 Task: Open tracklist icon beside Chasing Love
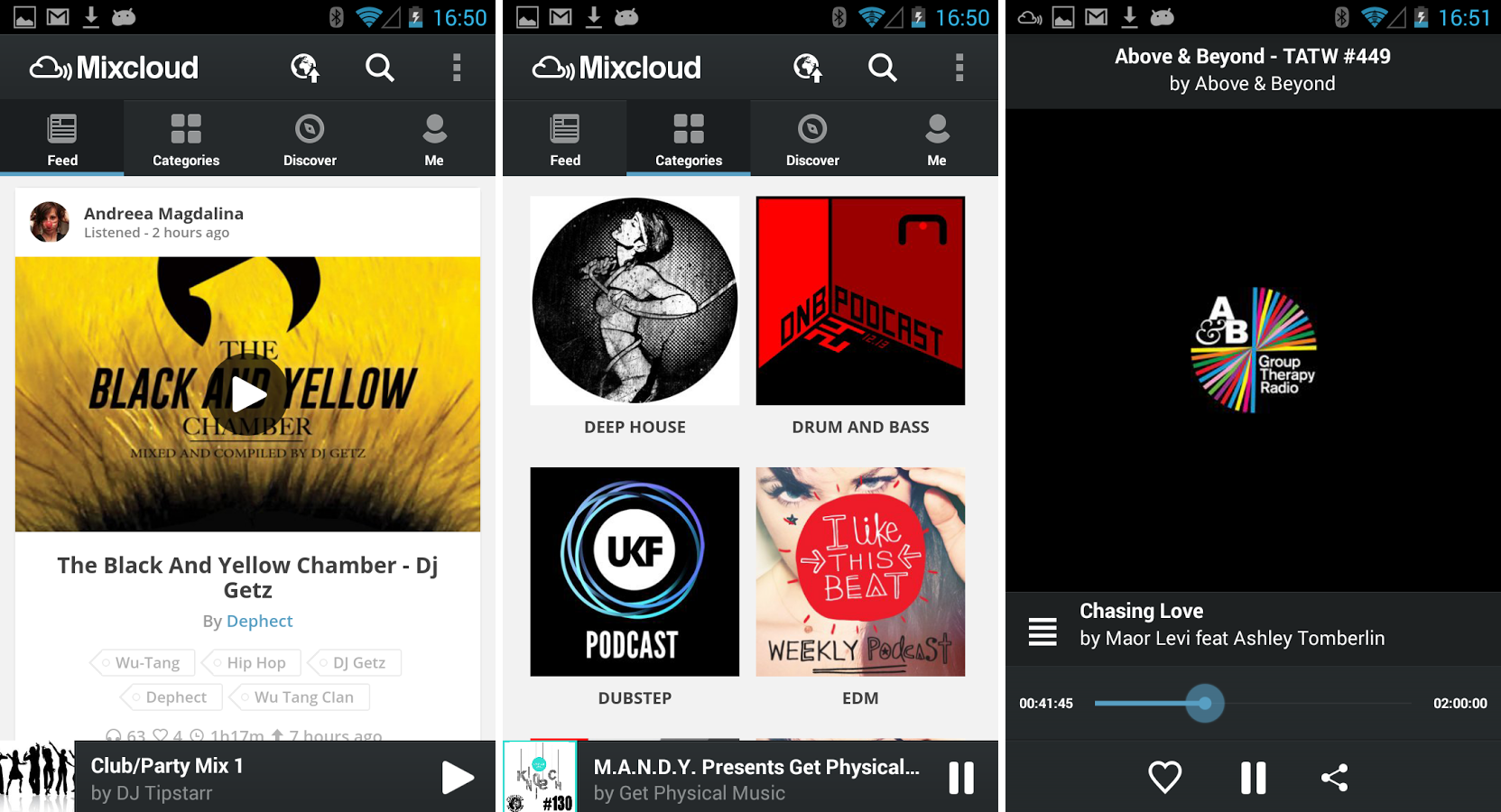coord(1042,631)
